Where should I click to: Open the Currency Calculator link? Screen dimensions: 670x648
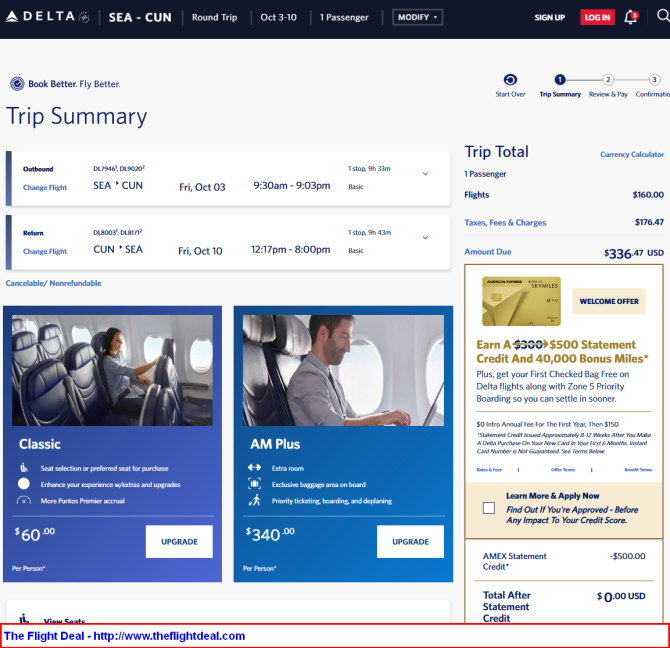(632, 154)
